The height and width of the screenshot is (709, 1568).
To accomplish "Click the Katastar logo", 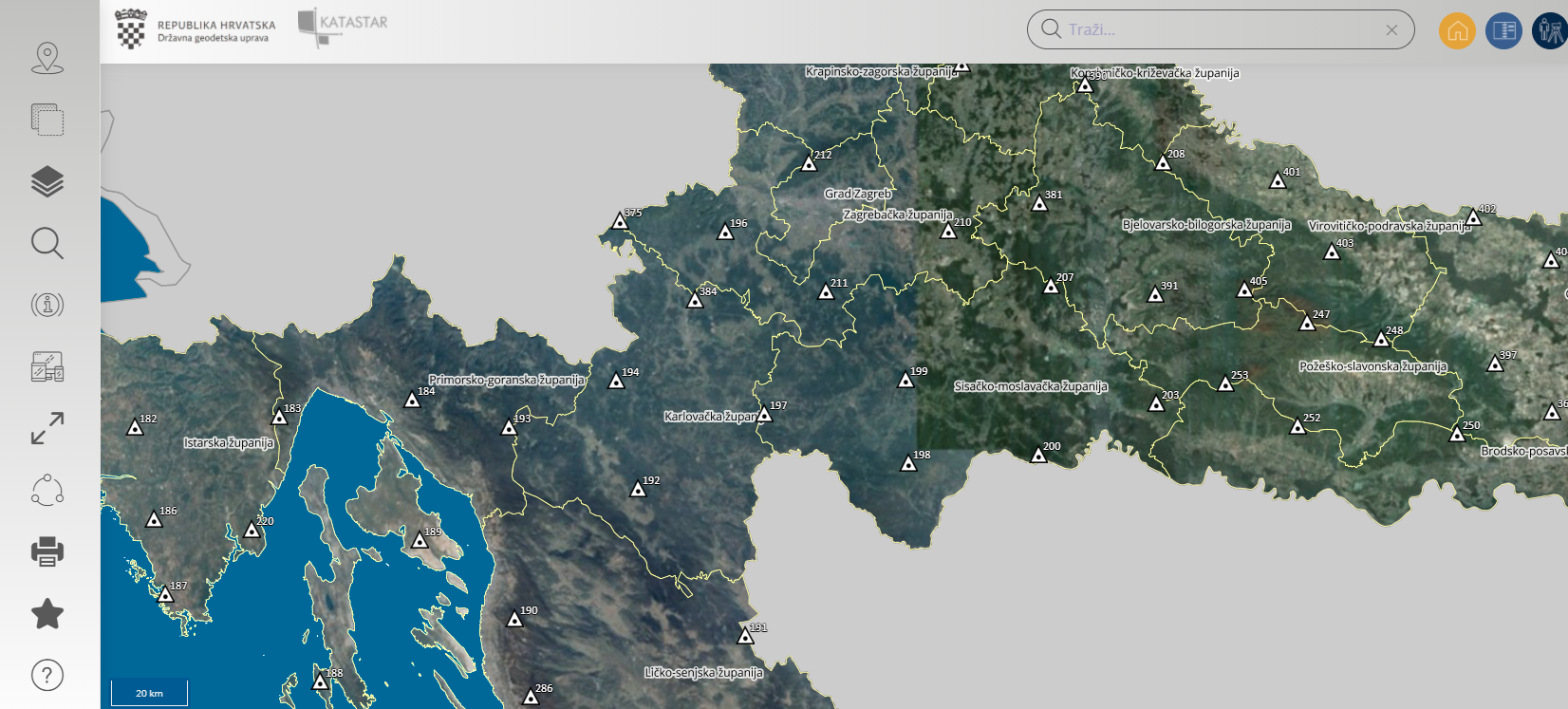I will coord(343,27).
